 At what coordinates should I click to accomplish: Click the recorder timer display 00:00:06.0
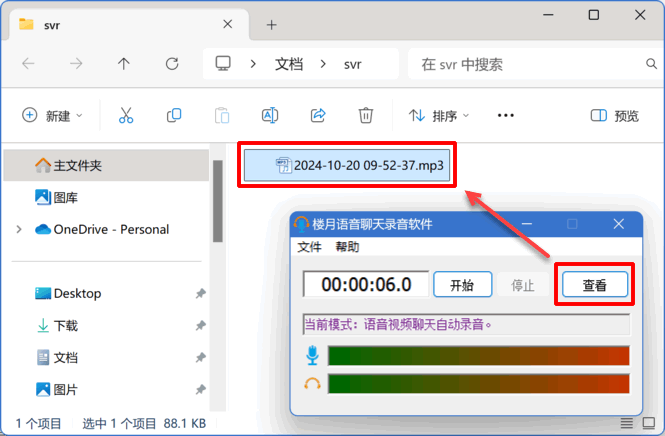pos(366,284)
